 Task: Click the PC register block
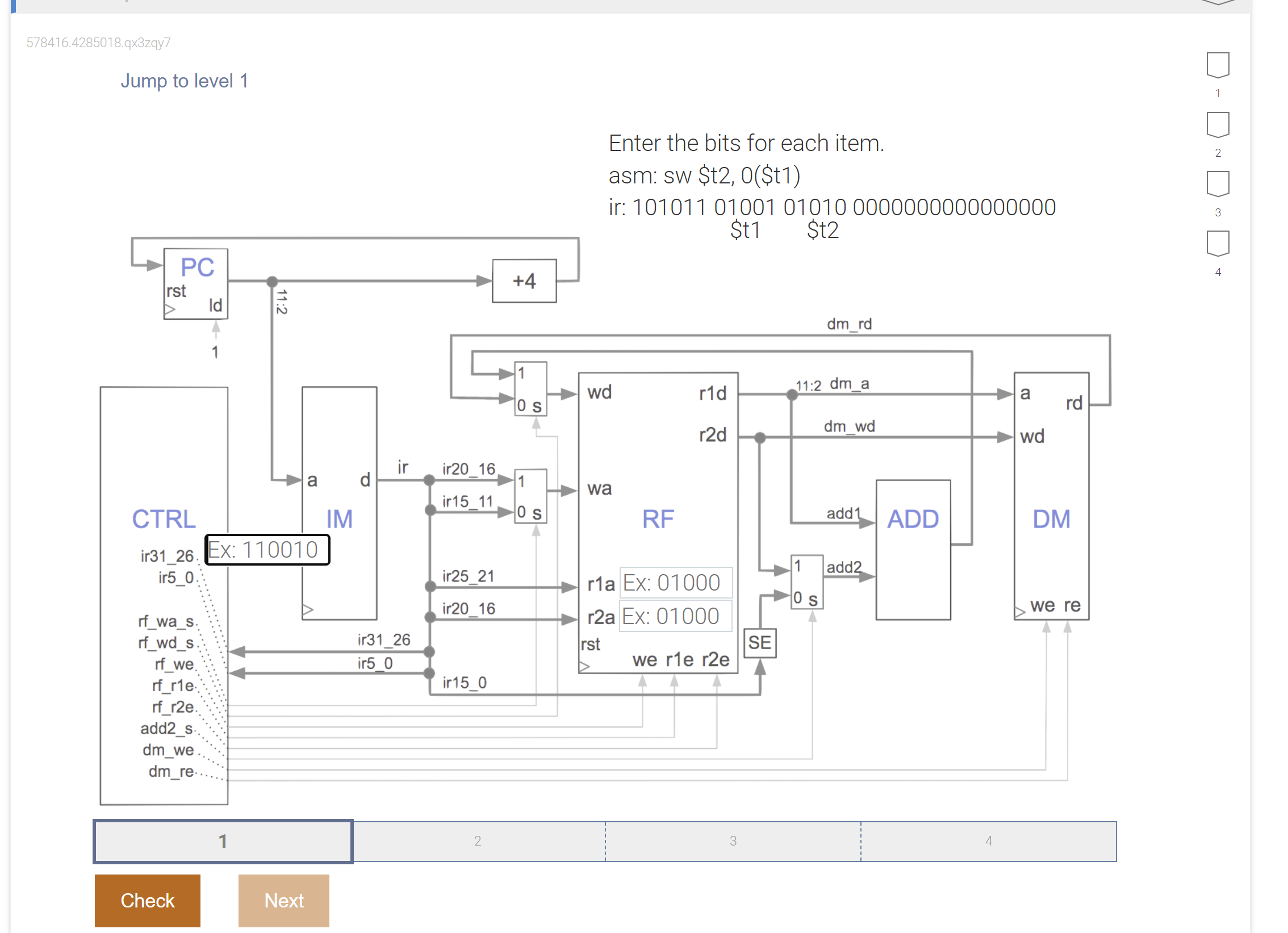[x=196, y=283]
